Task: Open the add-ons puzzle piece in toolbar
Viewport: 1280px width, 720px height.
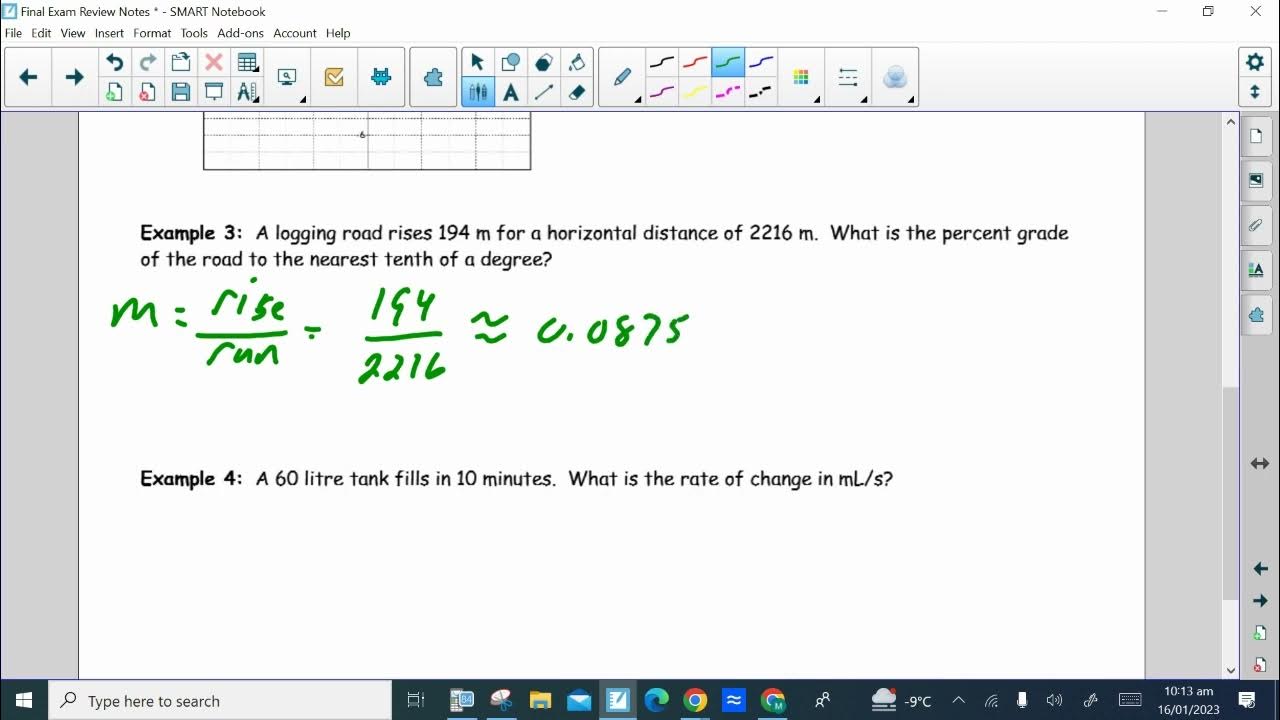Action: tap(433, 77)
